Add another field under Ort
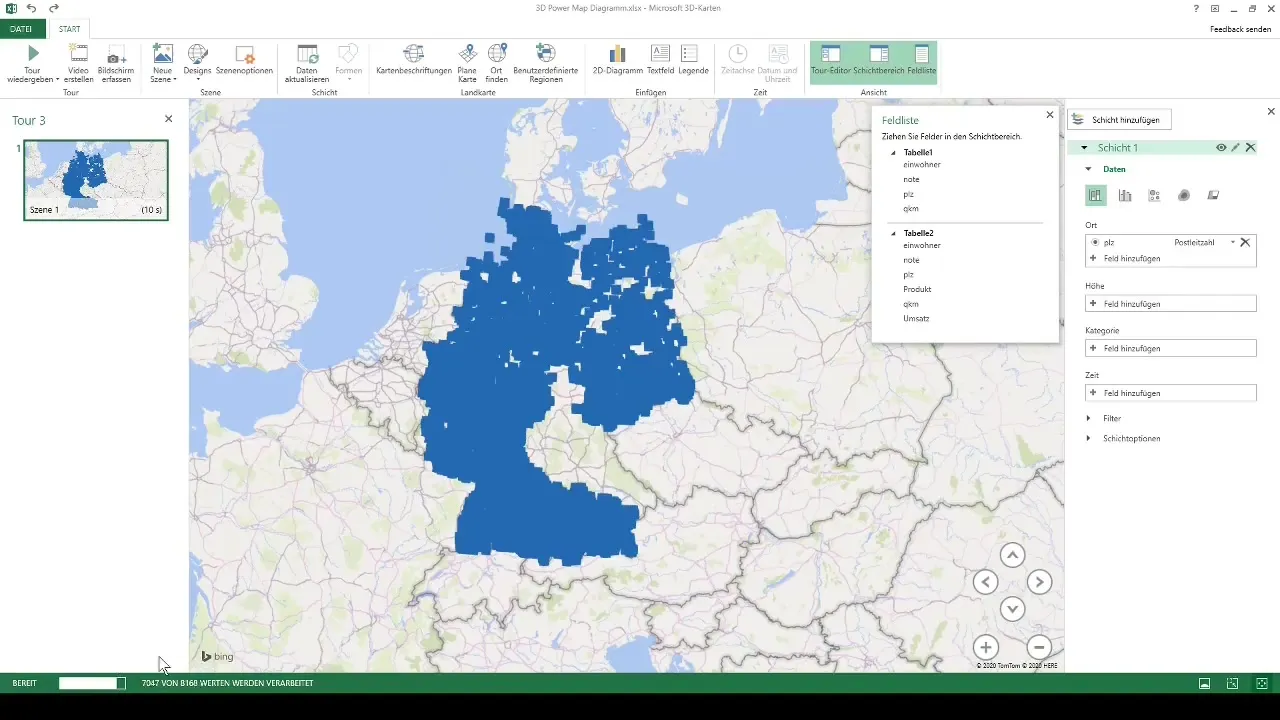This screenshot has width=1280, height=720. coord(1170,258)
